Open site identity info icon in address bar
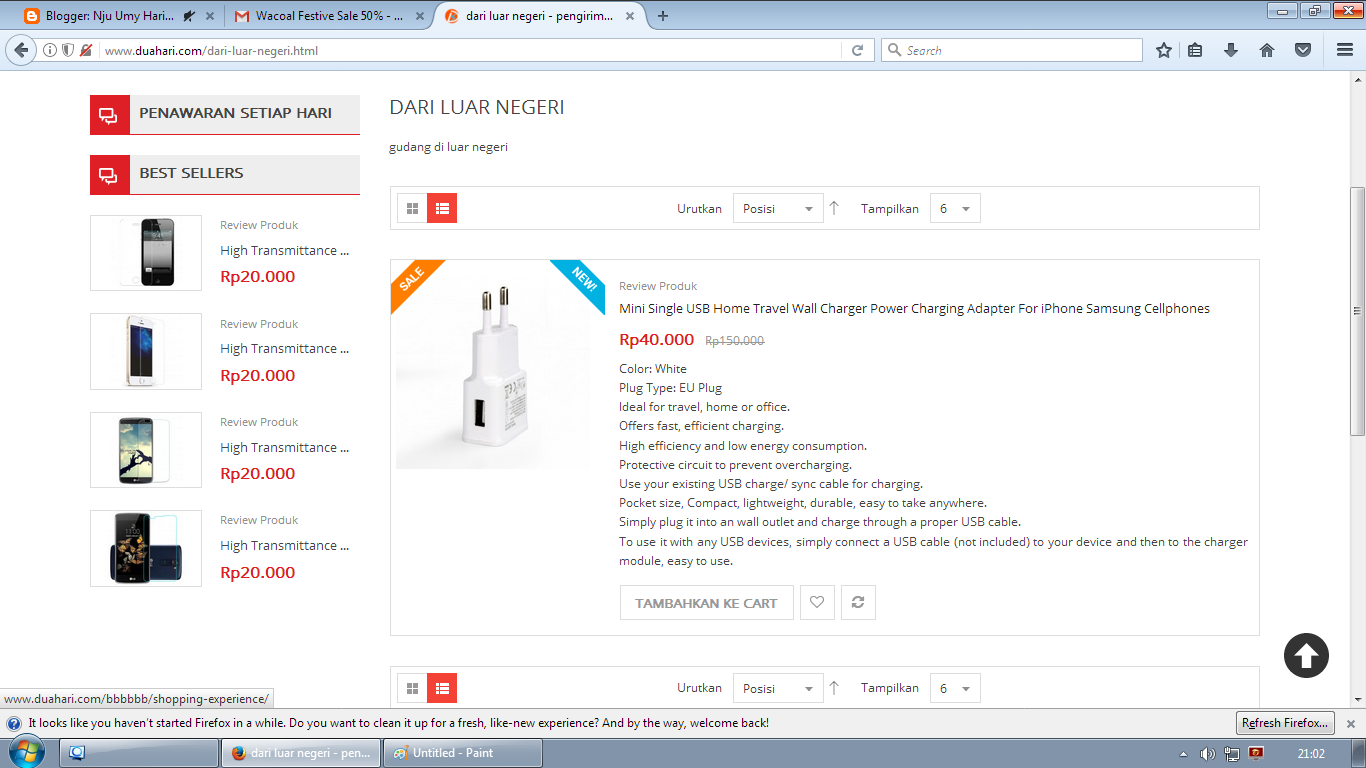This screenshot has width=1366, height=768. tap(50, 50)
